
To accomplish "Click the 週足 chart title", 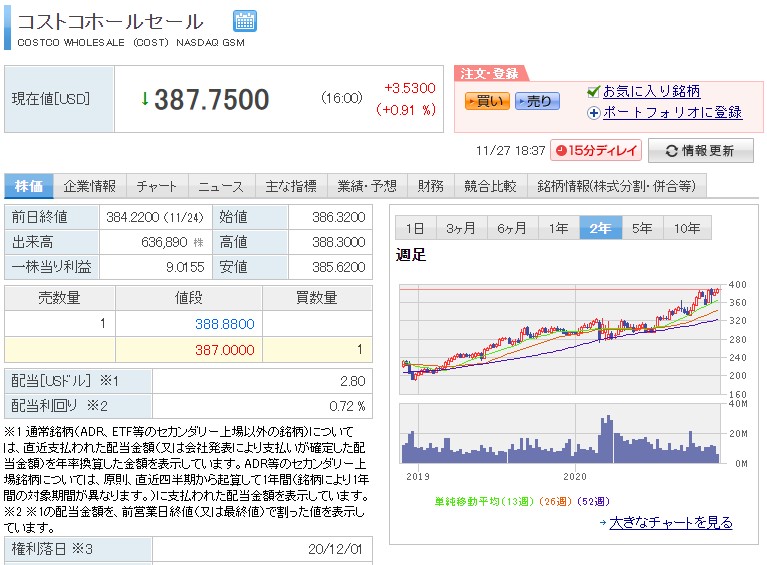I will tap(411, 255).
